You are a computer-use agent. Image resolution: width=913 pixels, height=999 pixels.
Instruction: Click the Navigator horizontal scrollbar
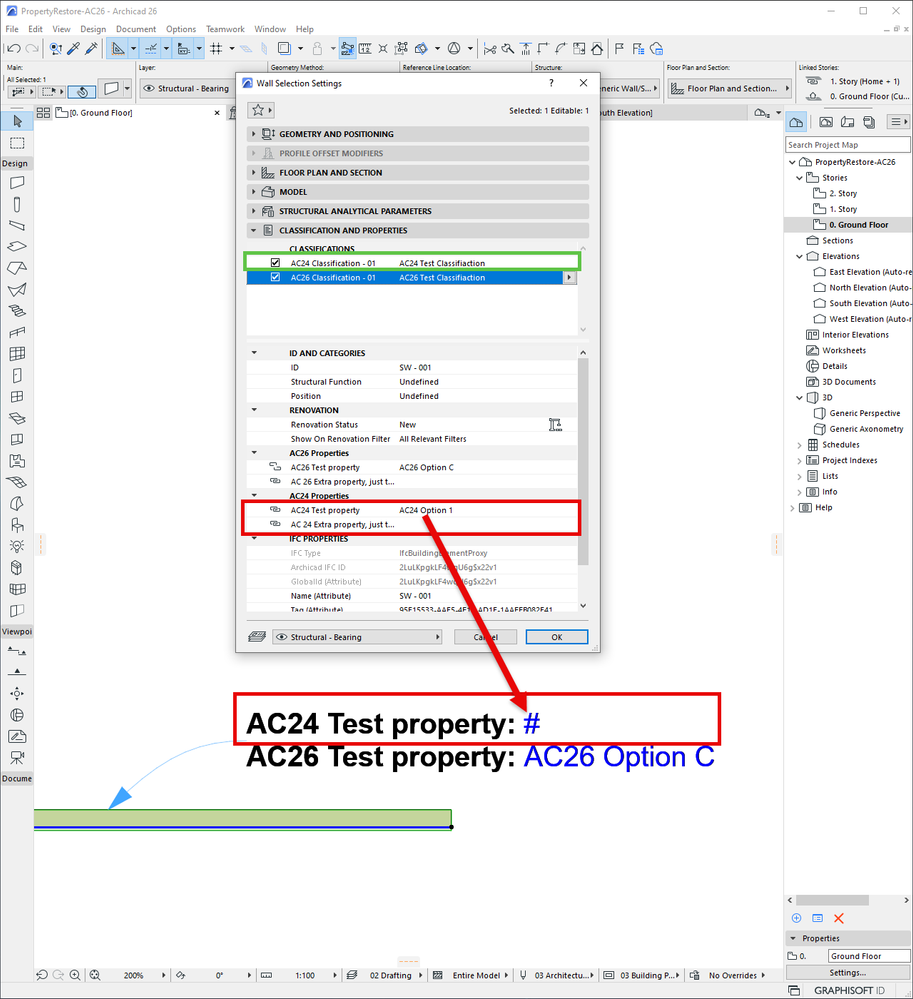(832, 900)
